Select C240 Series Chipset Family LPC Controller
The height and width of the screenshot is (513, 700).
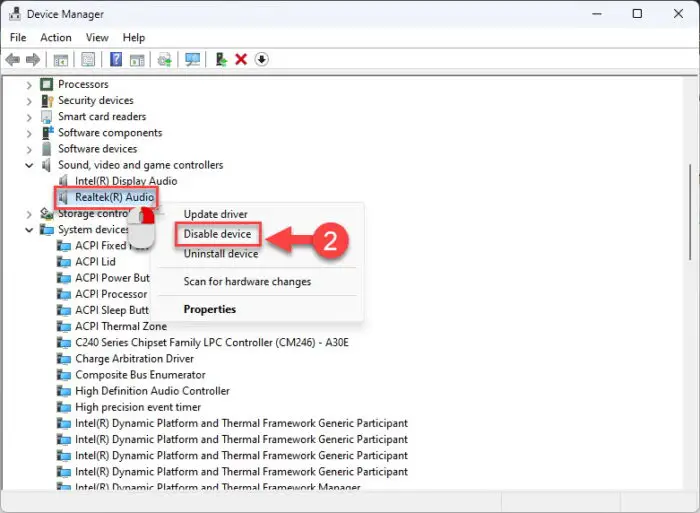(x=212, y=342)
